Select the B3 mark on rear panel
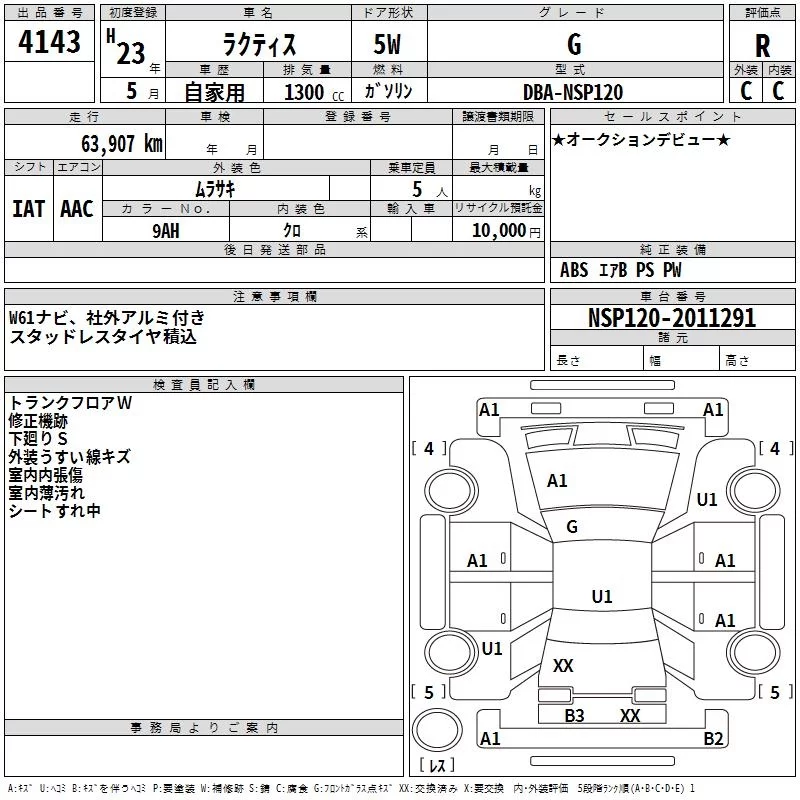 coord(574,715)
